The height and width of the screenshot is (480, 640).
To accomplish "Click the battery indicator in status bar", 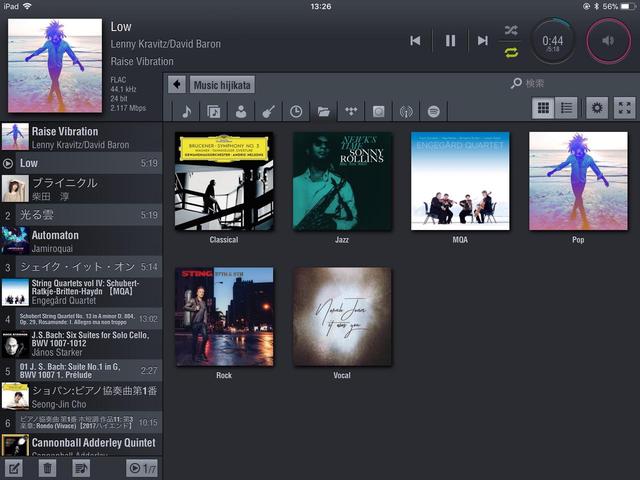I will click(x=628, y=6).
